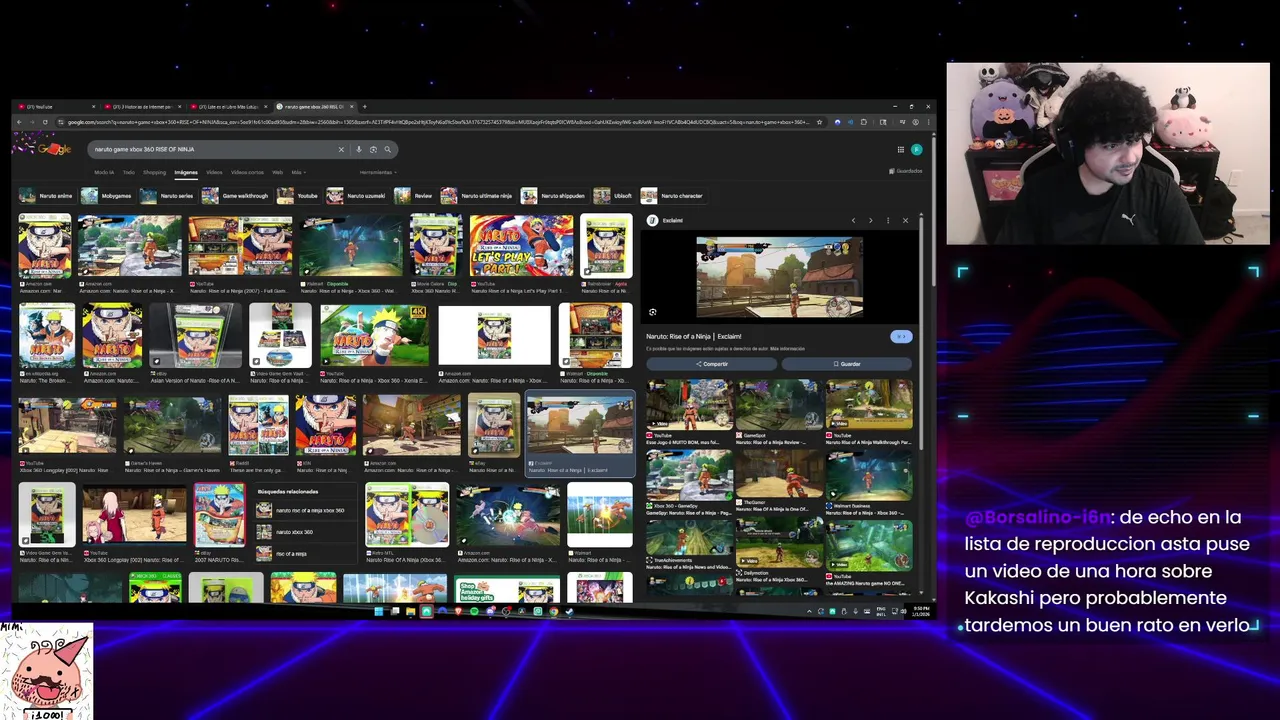This screenshot has width=1280, height=720.
Task: Bookmark this page with the star icon
Action: (x=820, y=122)
